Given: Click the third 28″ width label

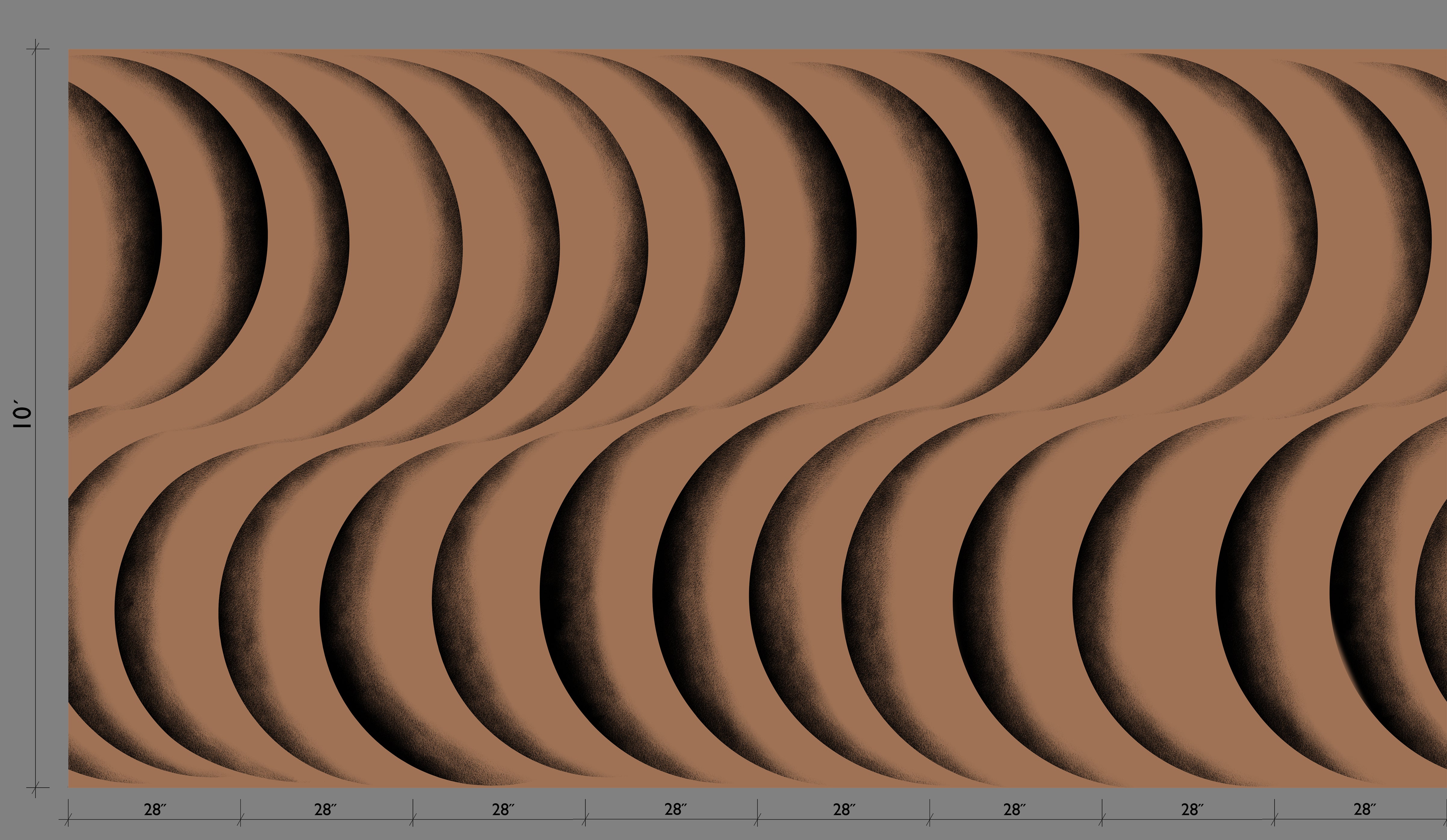Looking at the screenshot, I should [x=503, y=810].
